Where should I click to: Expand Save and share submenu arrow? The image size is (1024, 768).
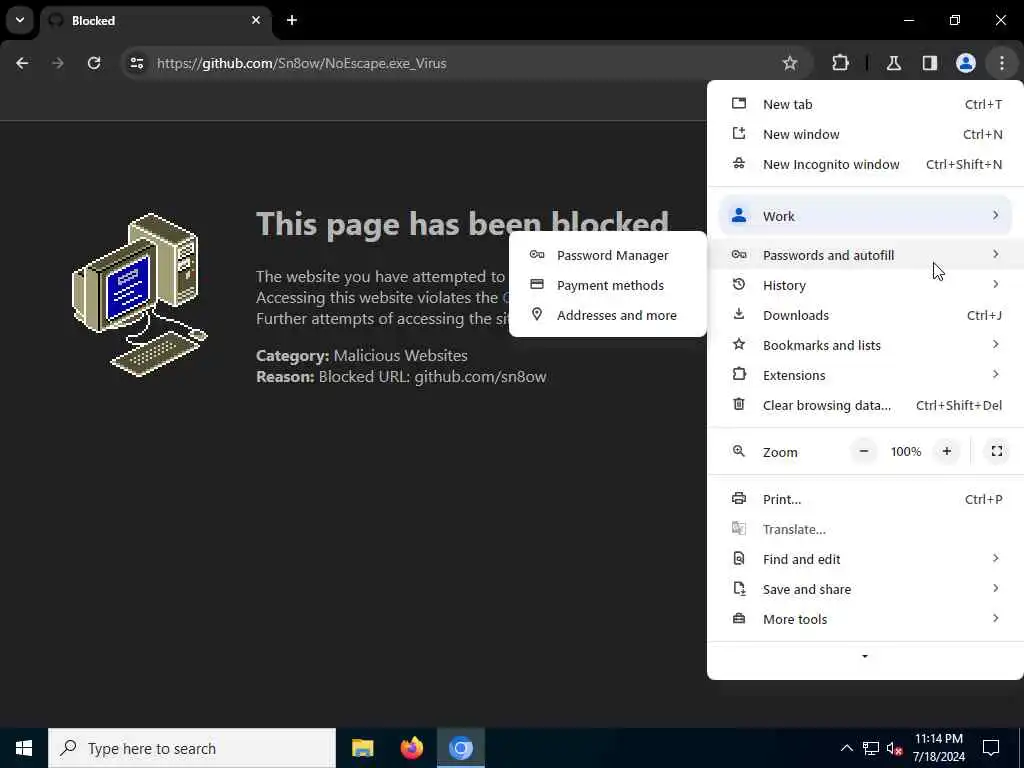[x=995, y=588]
